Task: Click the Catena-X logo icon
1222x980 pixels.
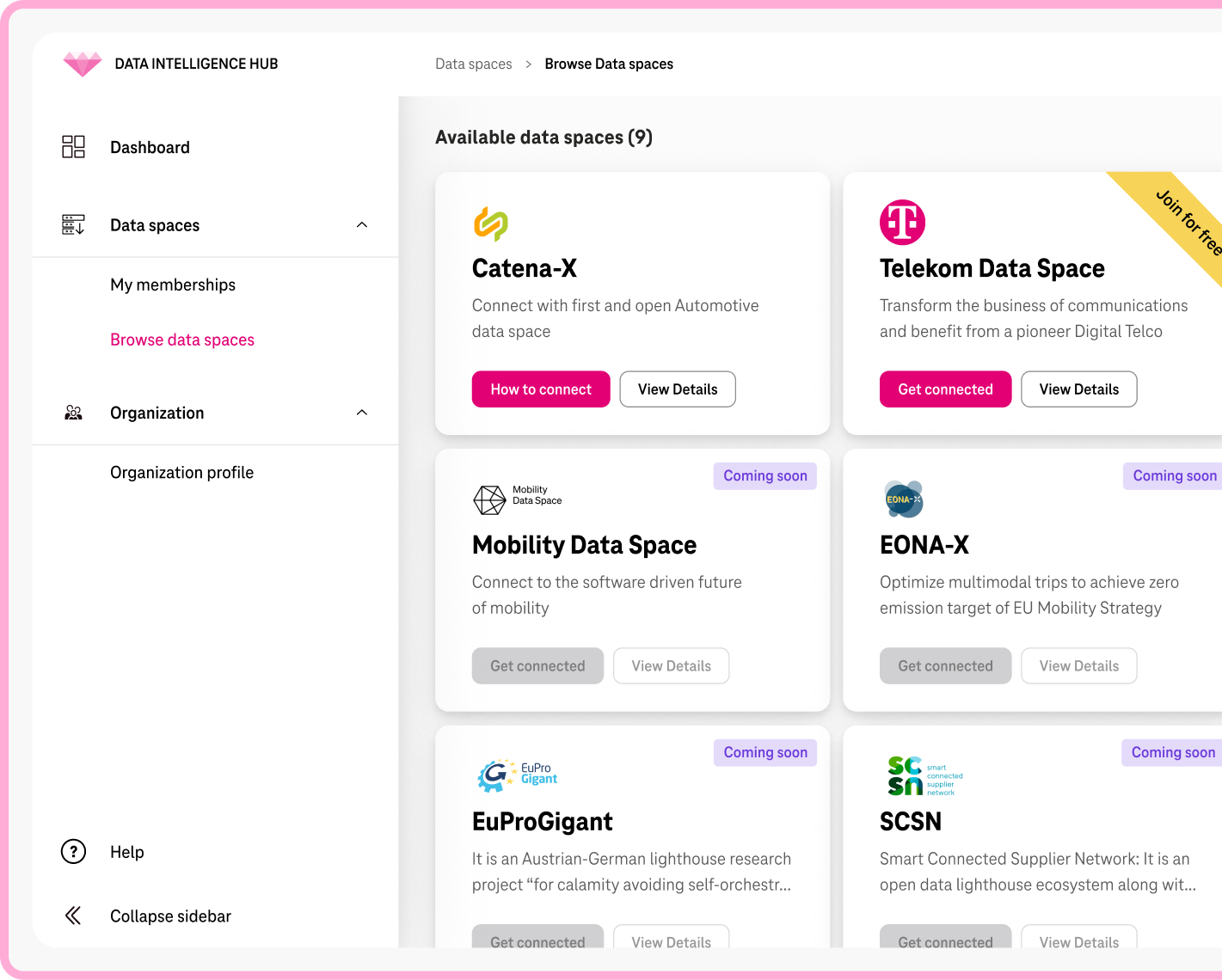Action: click(491, 224)
